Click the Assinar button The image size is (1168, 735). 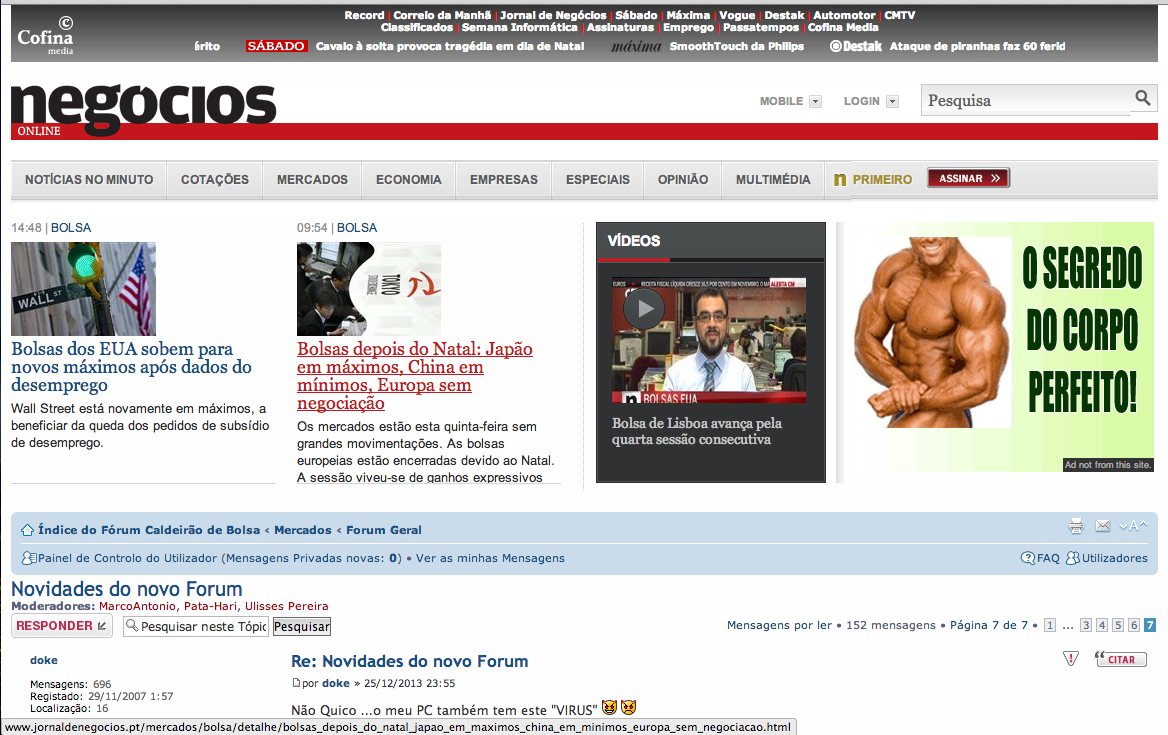click(968, 178)
